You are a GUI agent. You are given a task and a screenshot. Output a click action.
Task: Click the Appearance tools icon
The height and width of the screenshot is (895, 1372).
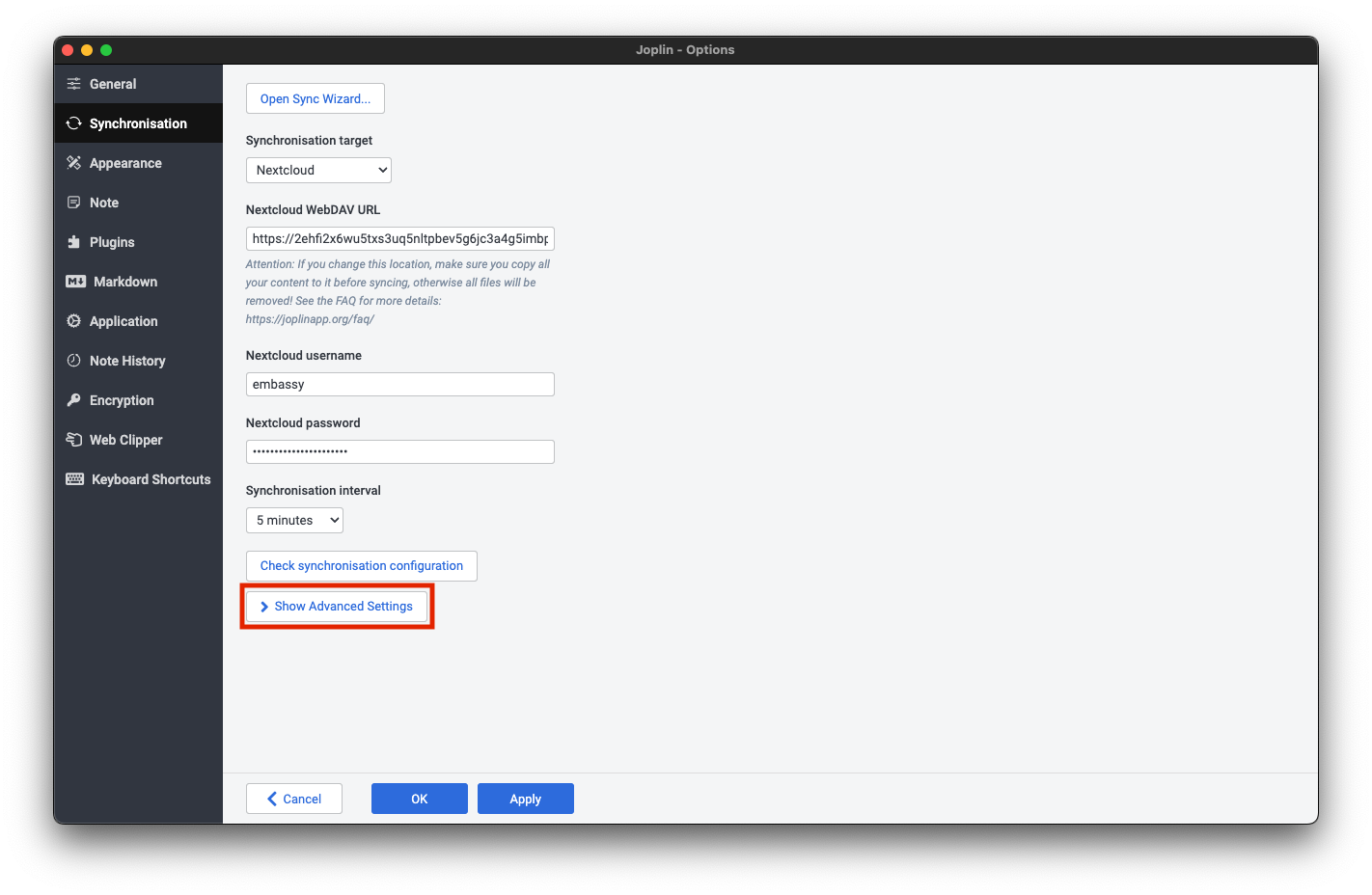(74, 162)
